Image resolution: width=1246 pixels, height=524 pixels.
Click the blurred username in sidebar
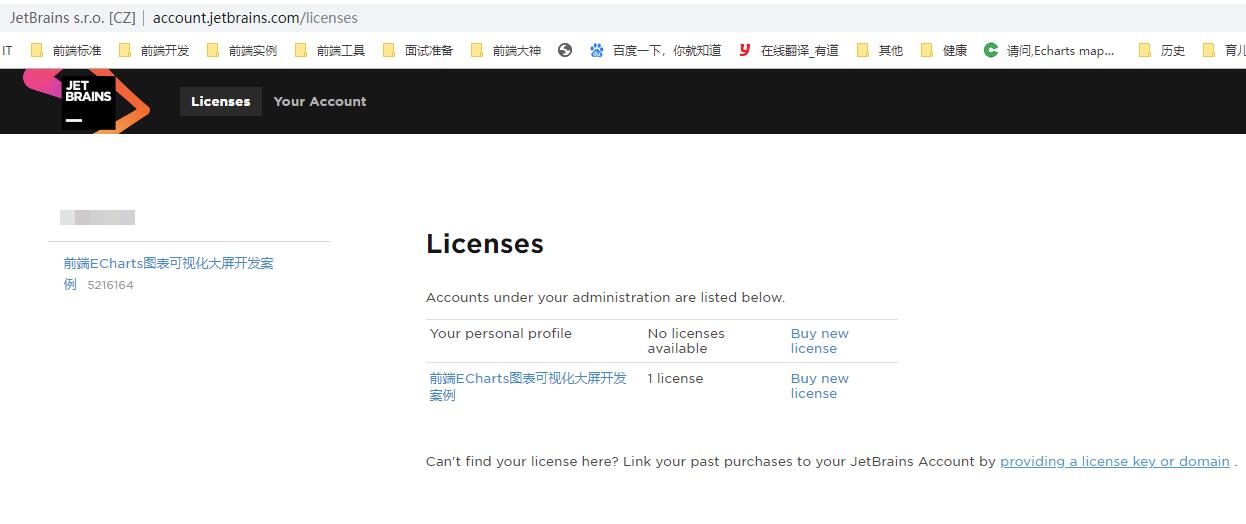point(97,217)
